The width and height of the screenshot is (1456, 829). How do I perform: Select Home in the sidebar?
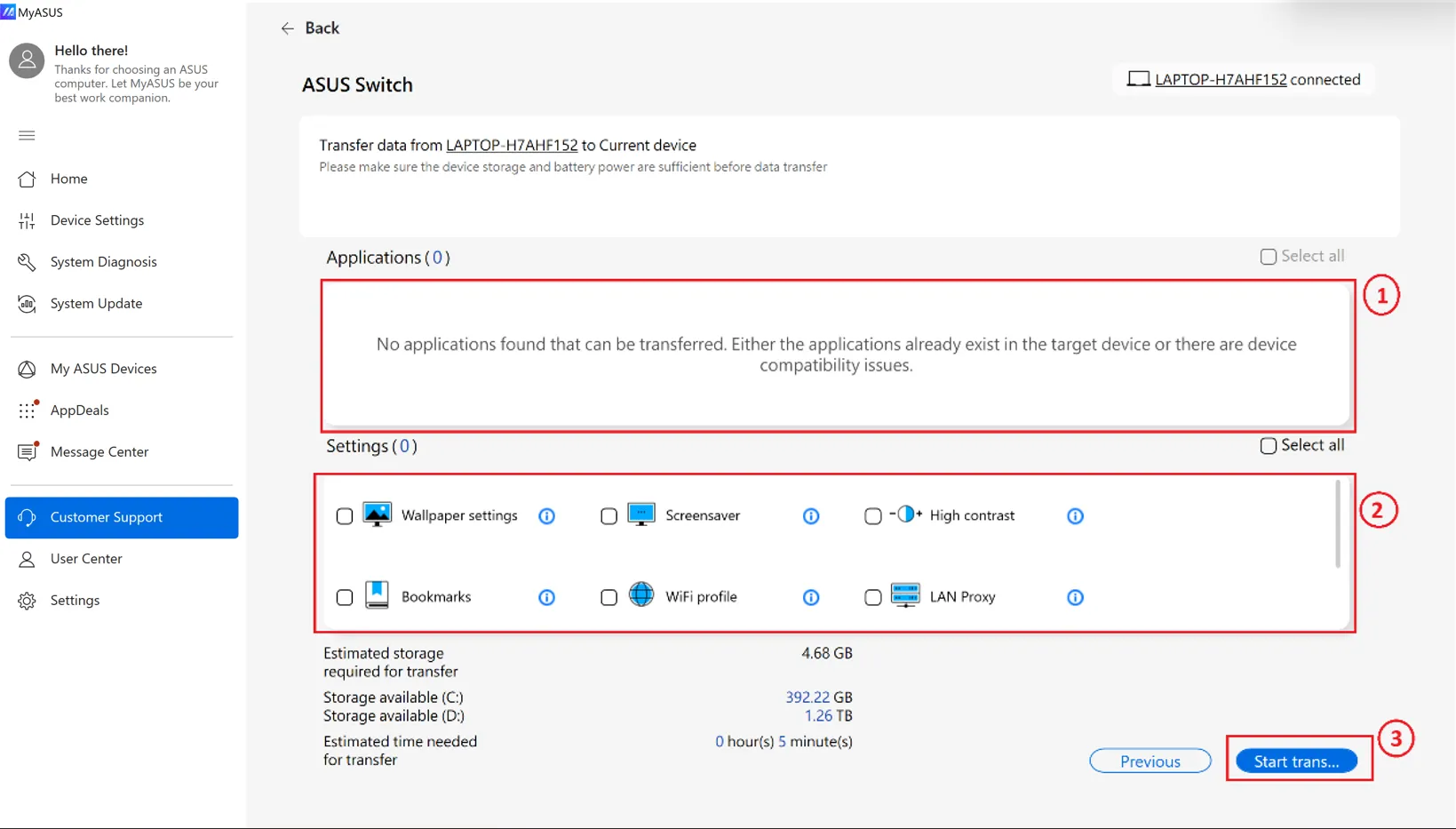pyautogui.click(x=68, y=179)
